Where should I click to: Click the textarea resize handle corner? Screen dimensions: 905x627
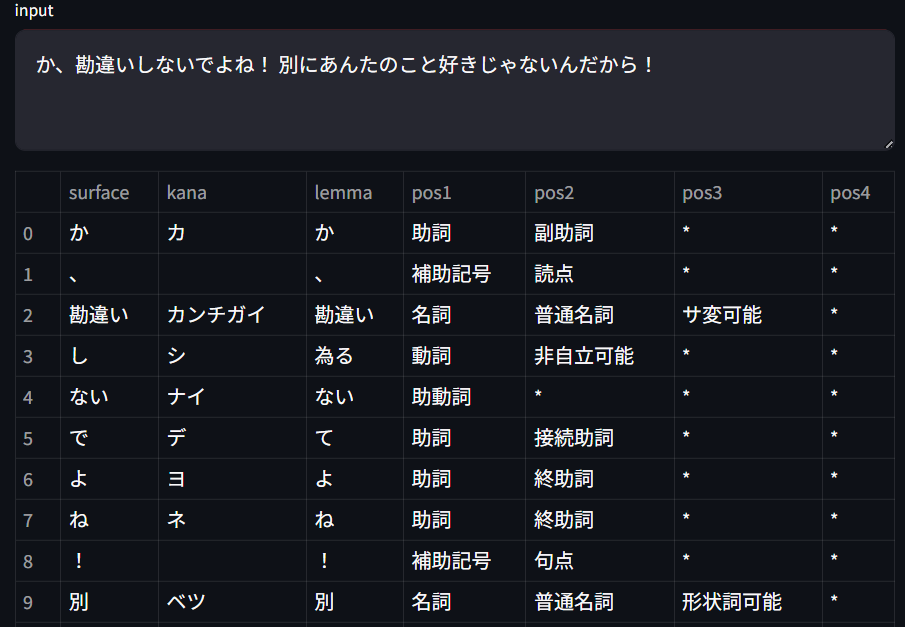(889, 145)
